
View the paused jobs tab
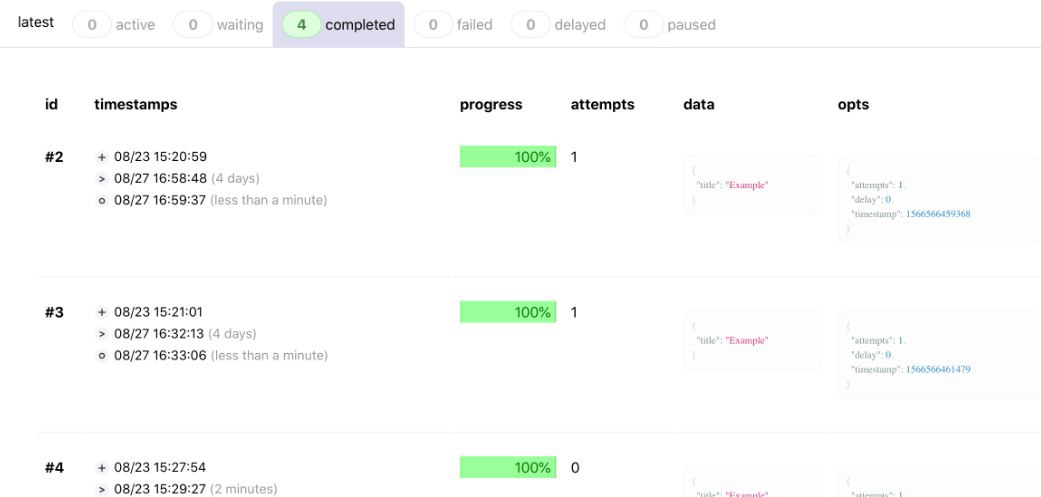click(x=671, y=25)
